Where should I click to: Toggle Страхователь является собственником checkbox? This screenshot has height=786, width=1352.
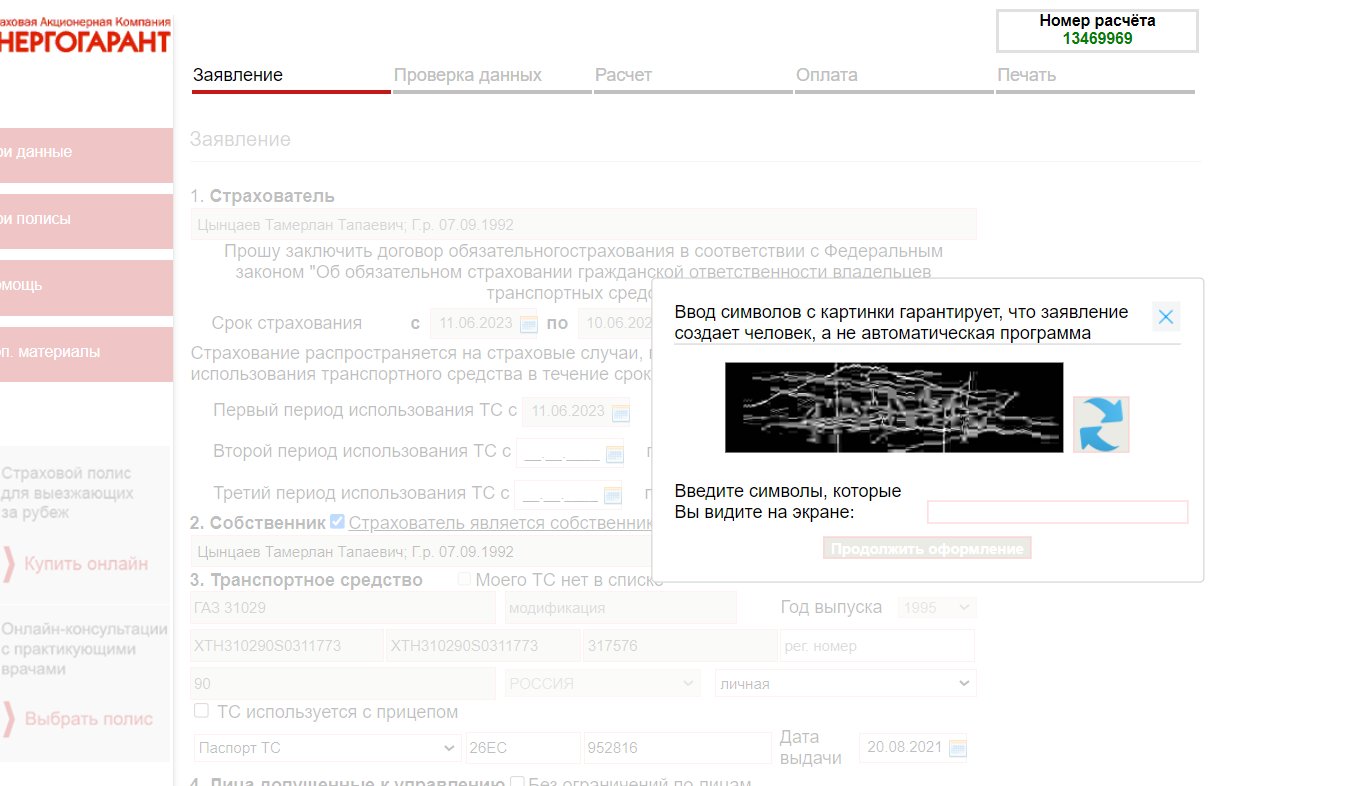click(337, 521)
